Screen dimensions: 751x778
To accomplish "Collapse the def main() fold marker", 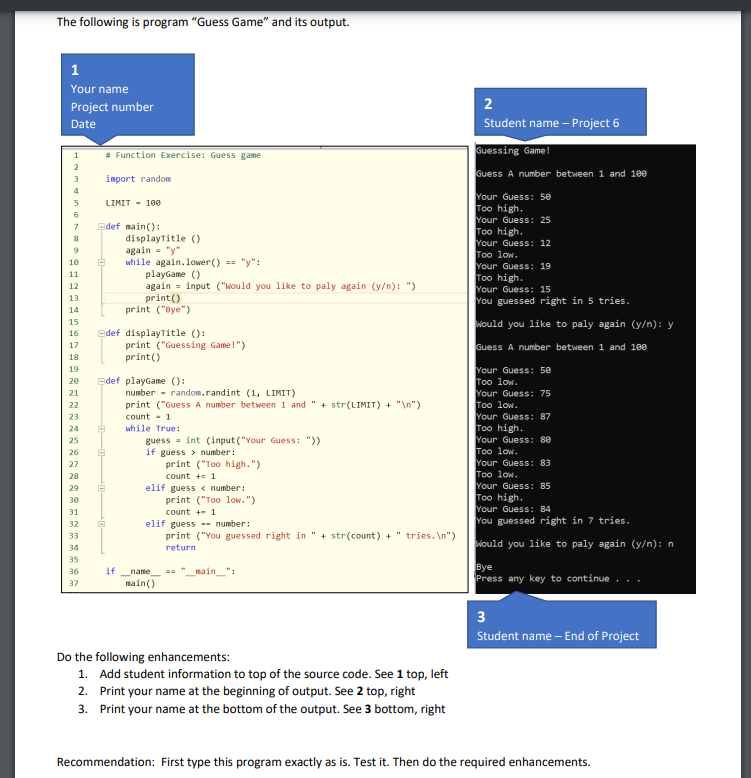I will click(x=101, y=227).
